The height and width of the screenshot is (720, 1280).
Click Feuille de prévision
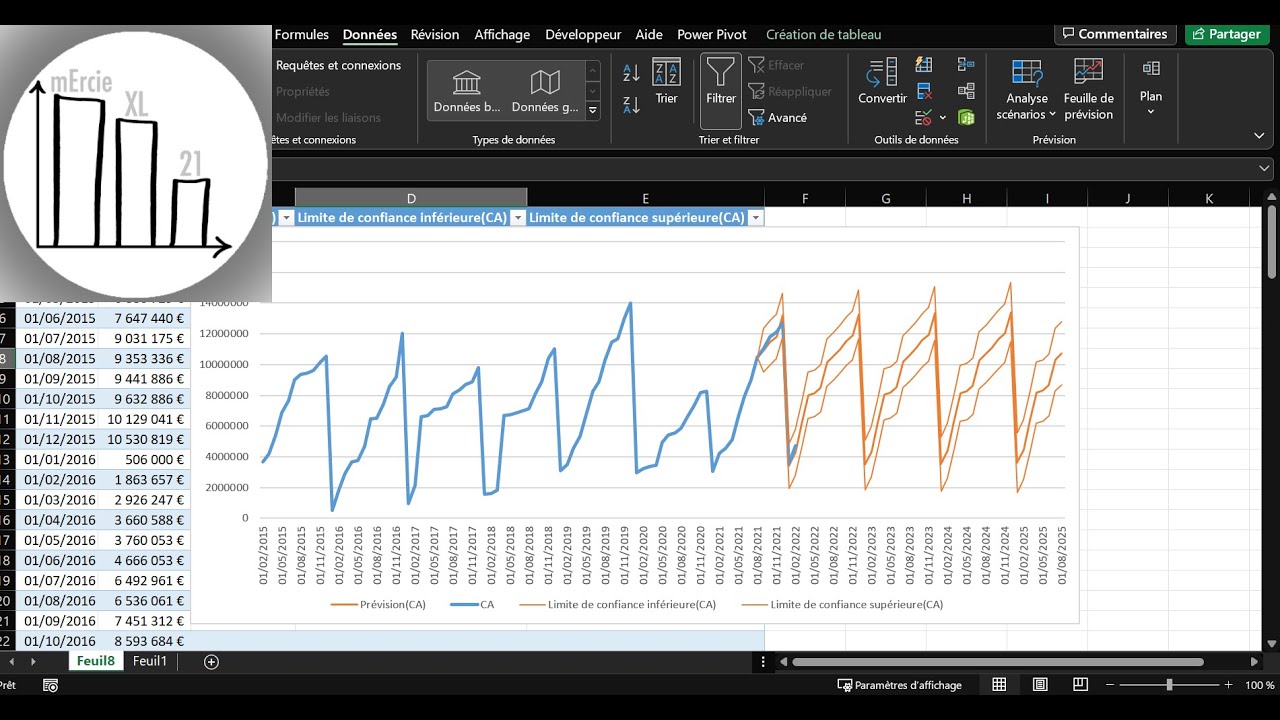(x=1088, y=89)
